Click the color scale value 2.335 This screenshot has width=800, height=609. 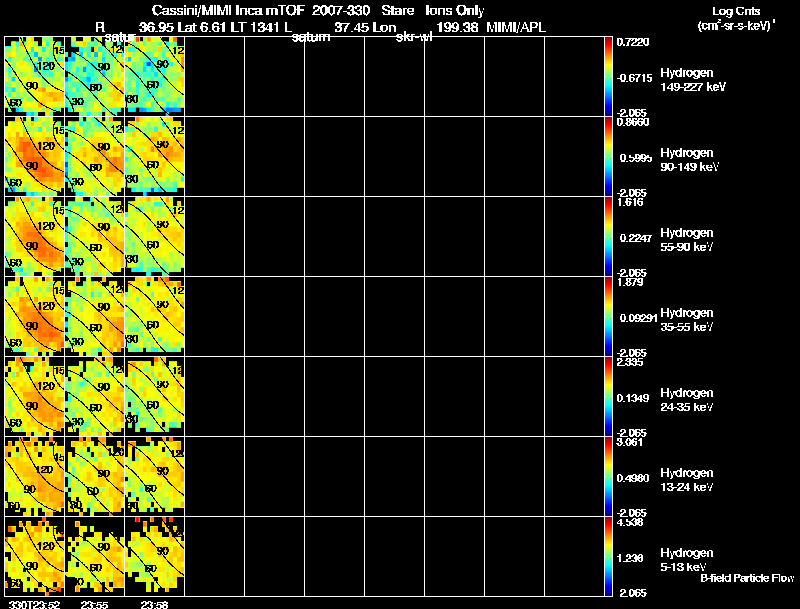pos(630,363)
